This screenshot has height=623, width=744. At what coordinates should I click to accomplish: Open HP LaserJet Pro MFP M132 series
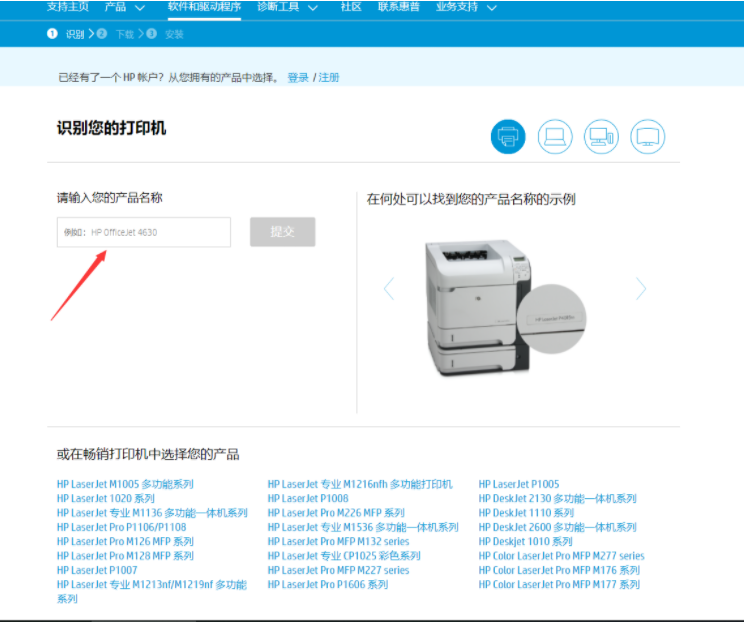(x=338, y=541)
